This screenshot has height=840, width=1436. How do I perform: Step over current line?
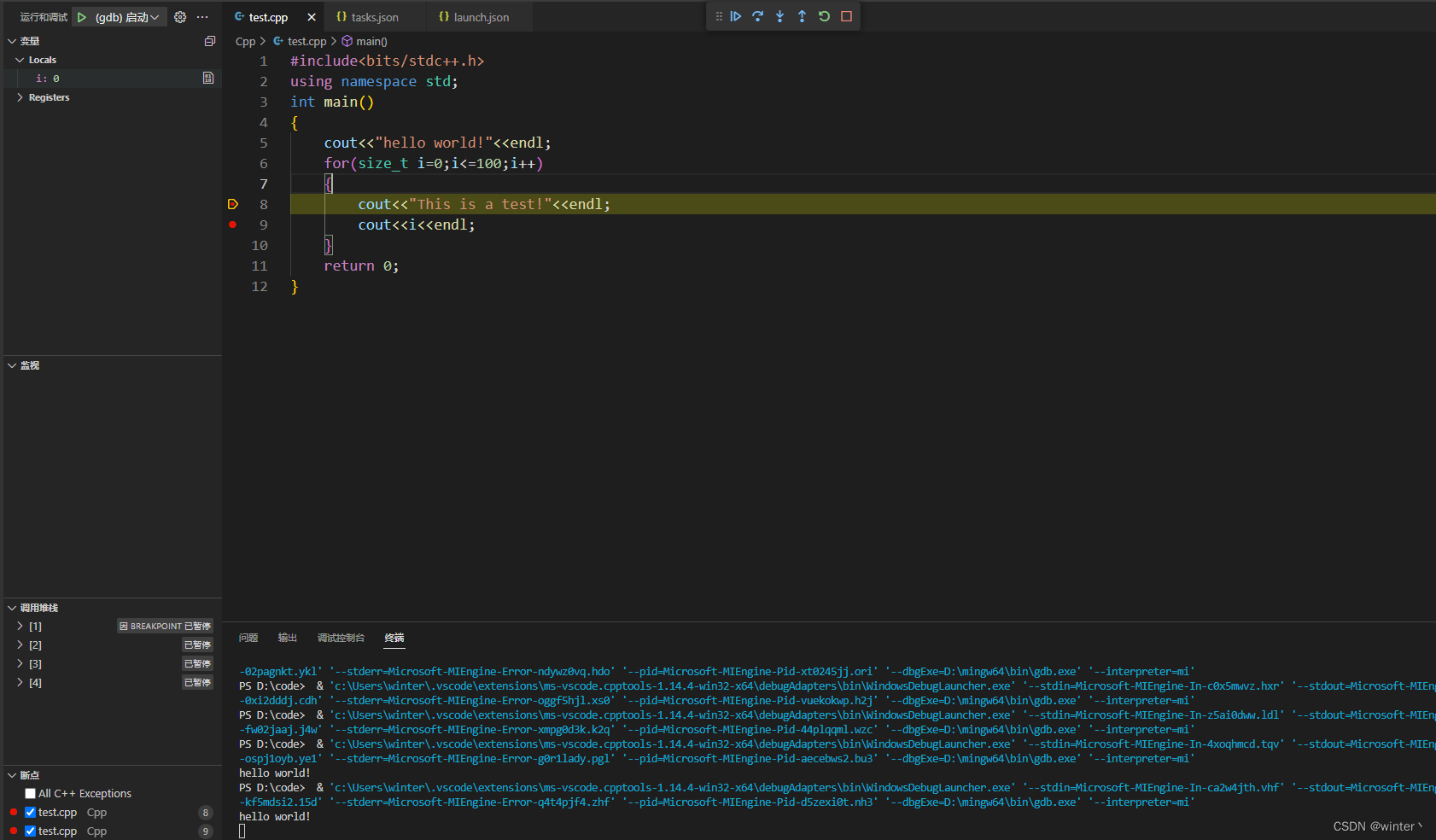click(758, 16)
